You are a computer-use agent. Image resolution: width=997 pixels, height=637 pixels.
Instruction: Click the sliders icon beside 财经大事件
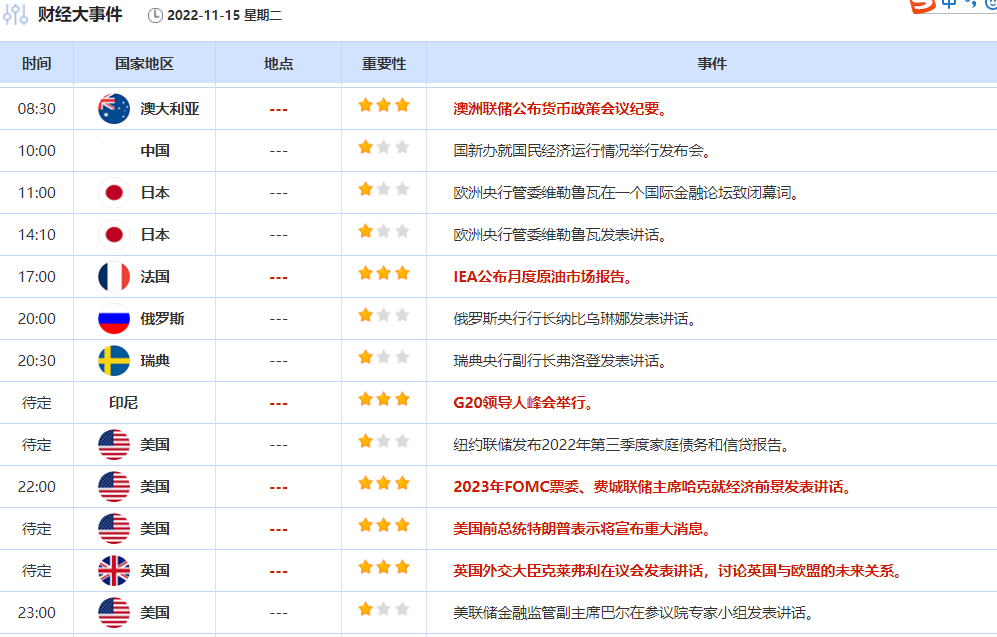click(16, 15)
